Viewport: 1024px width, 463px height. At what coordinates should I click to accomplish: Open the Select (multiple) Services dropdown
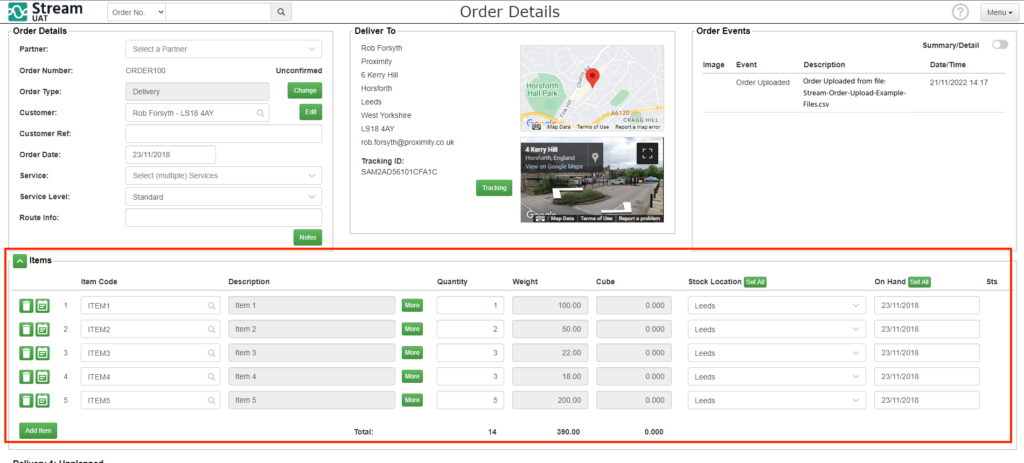pos(223,176)
